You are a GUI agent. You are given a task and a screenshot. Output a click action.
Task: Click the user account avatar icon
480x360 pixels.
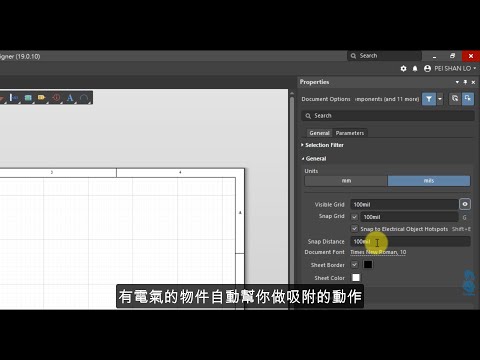427,69
